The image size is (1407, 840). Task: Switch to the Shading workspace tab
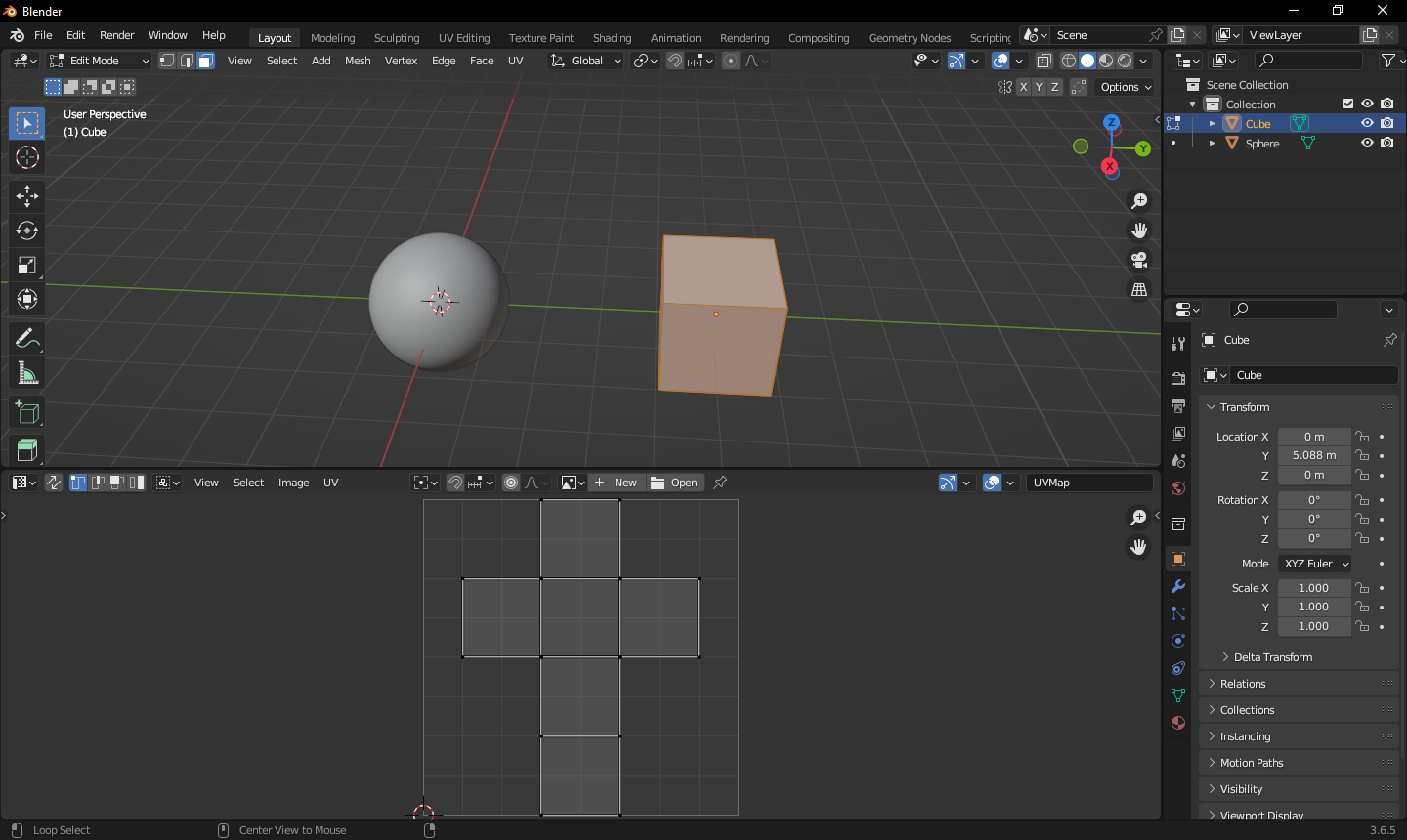612,38
